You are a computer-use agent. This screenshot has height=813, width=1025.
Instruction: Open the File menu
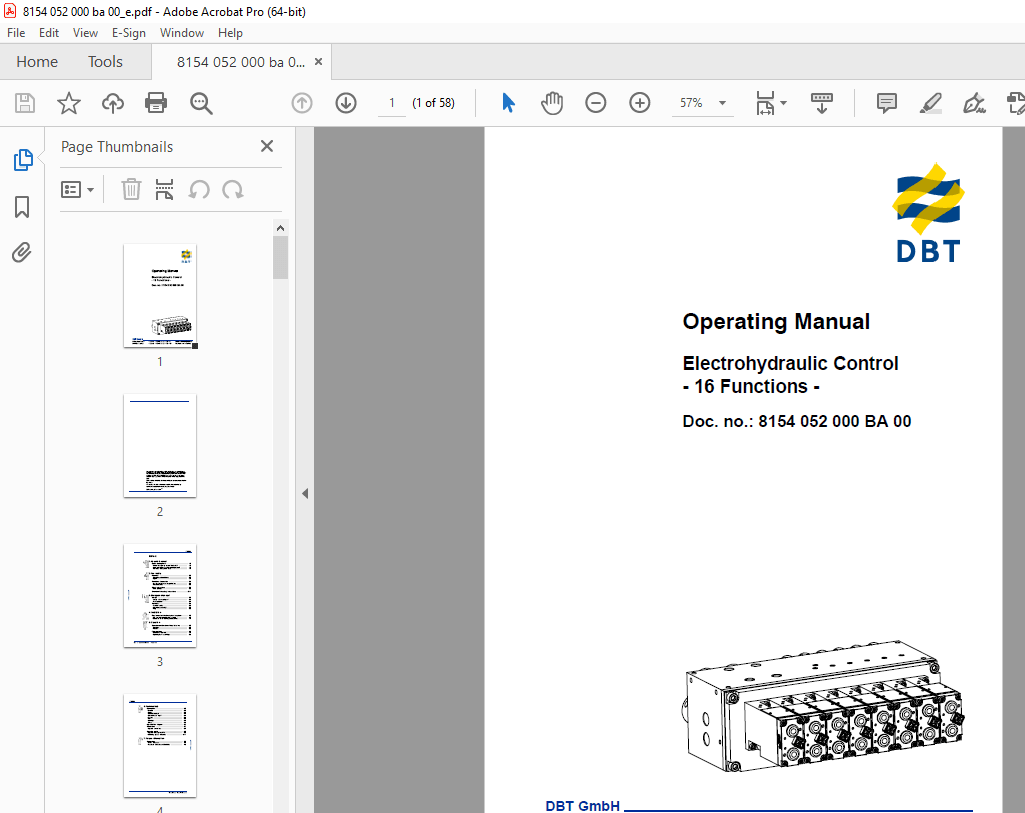point(16,33)
